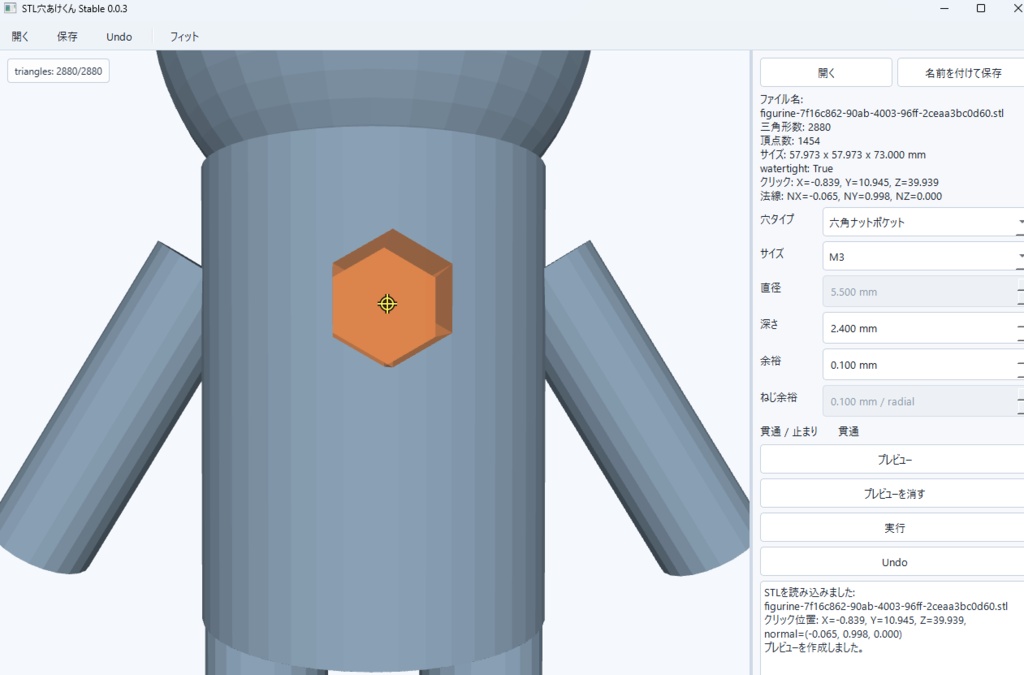Click the プレビュー button

pyautogui.click(x=894, y=460)
